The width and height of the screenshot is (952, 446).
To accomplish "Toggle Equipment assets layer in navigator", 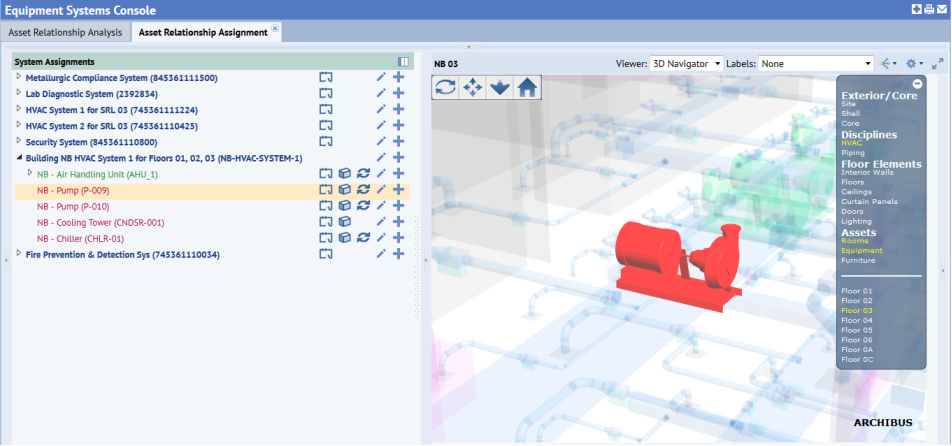I will tap(861, 251).
